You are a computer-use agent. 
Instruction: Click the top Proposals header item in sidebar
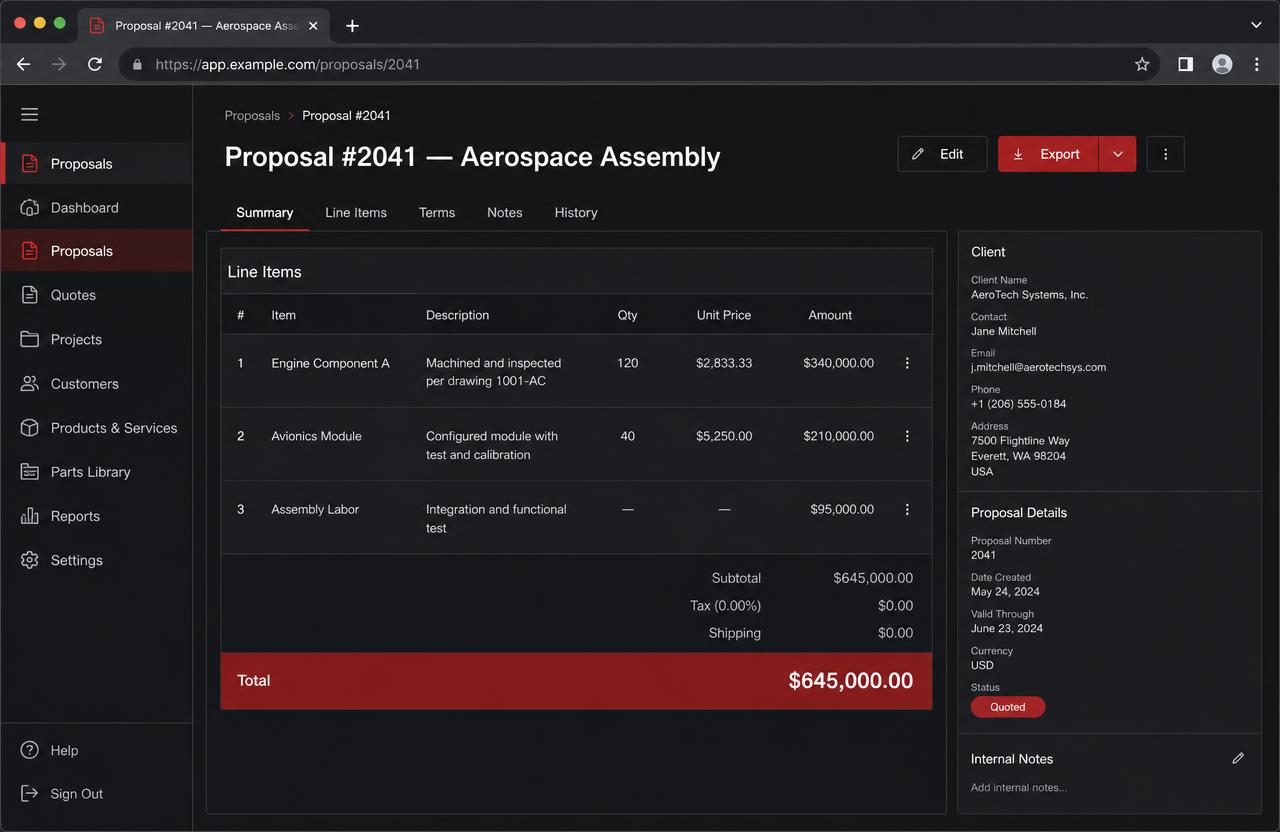(96, 163)
